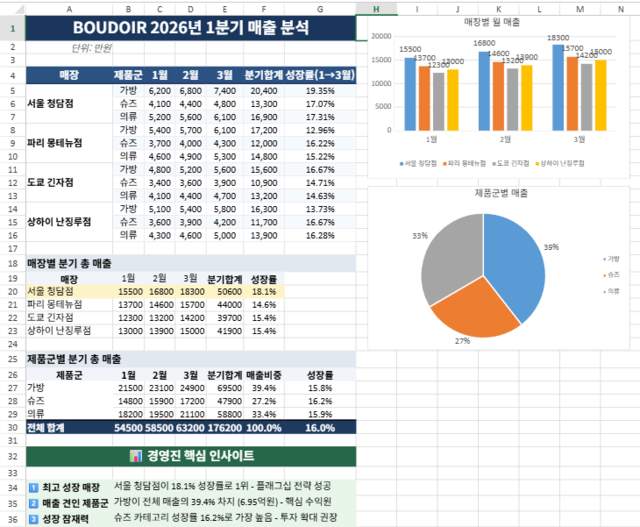640x527 pixels.
Task: Click the 가방이 전체 매출의 39.4% 차지 insight text
Action: tap(222, 501)
